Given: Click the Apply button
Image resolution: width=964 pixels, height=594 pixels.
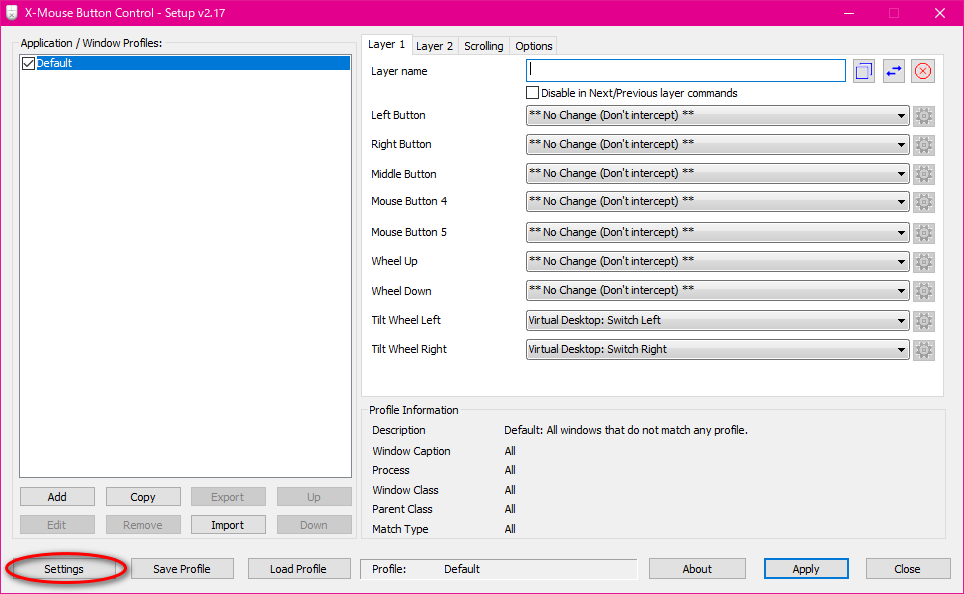Looking at the screenshot, I should click(x=806, y=569).
